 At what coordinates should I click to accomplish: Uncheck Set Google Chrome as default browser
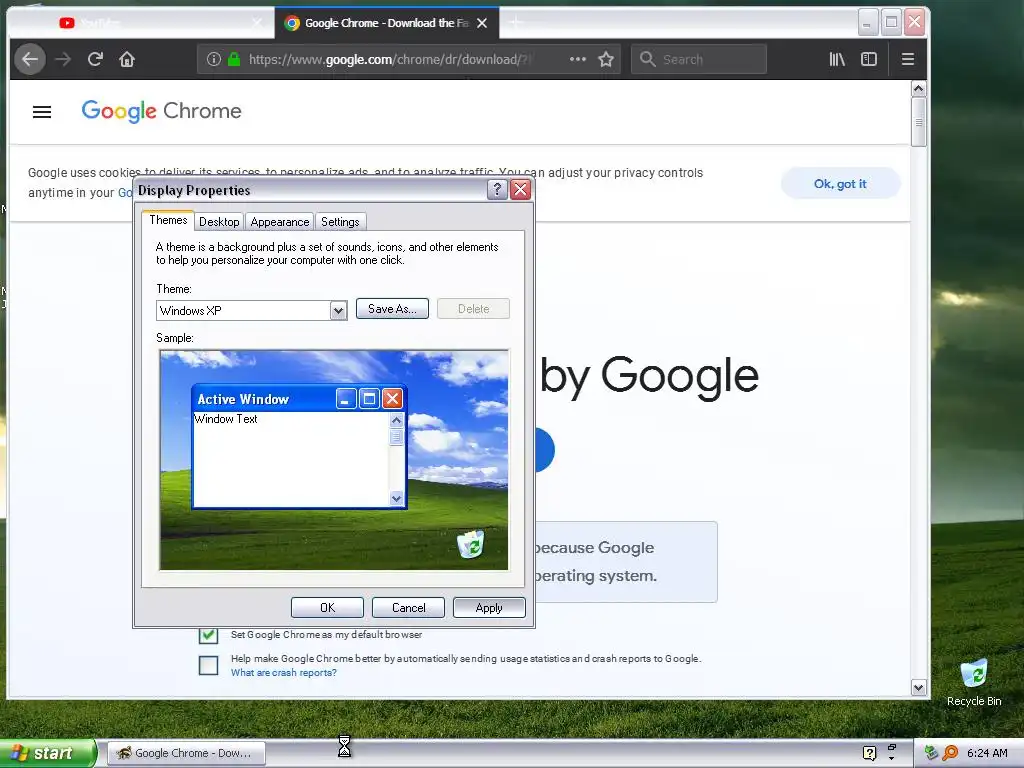pyautogui.click(x=208, y=634)
